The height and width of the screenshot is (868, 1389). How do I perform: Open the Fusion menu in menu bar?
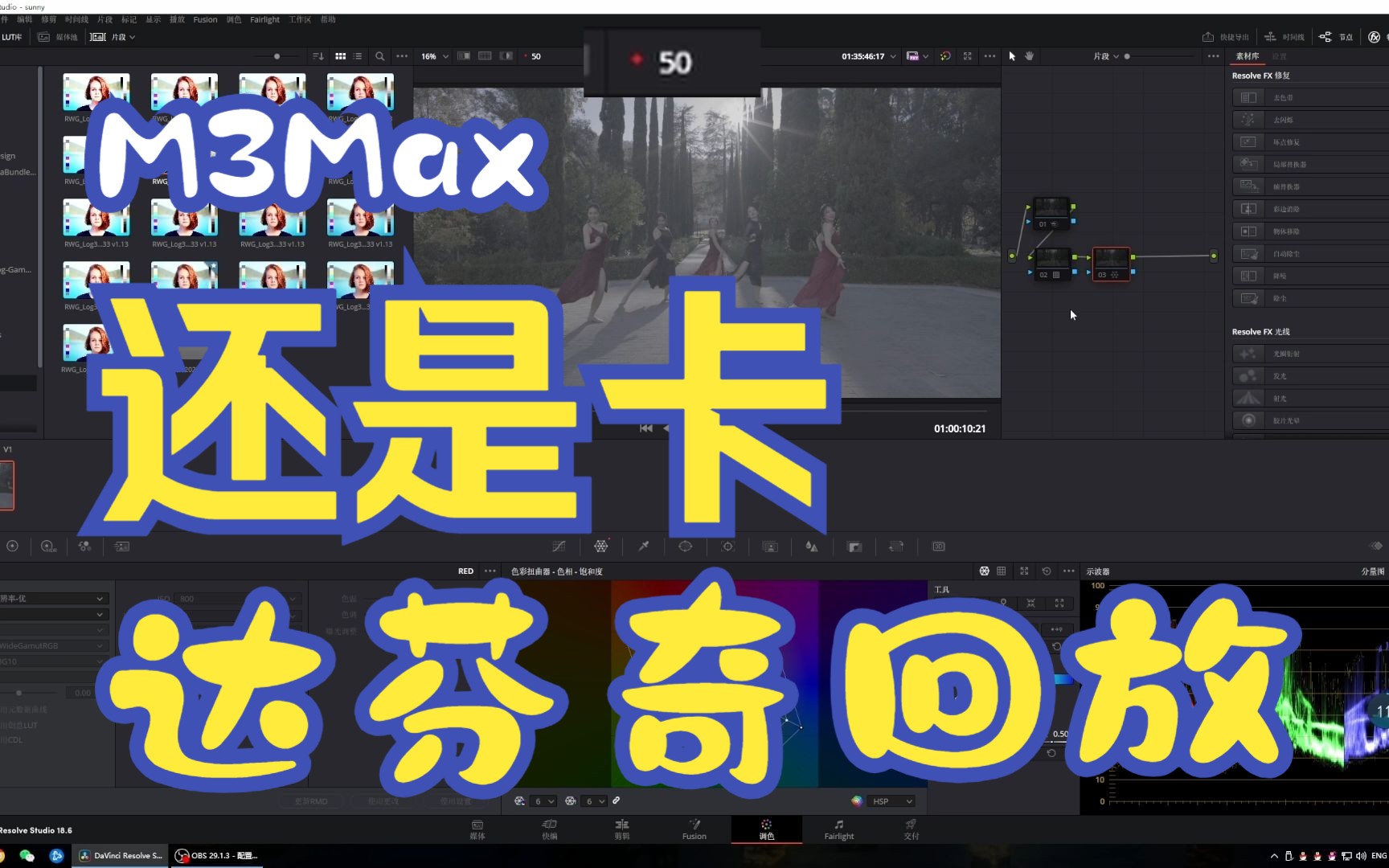205,19
